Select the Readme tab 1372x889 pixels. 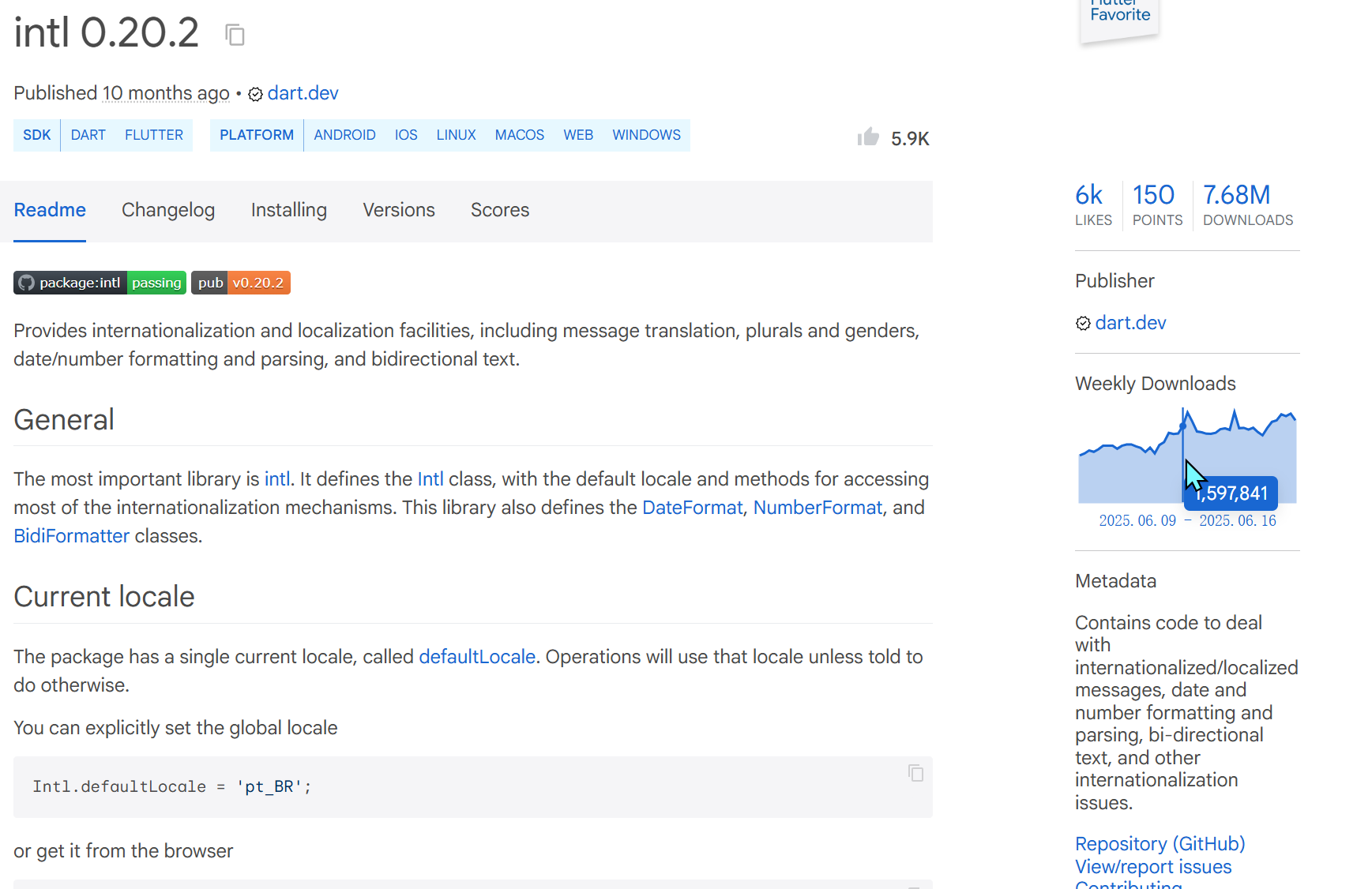[50, 210]
